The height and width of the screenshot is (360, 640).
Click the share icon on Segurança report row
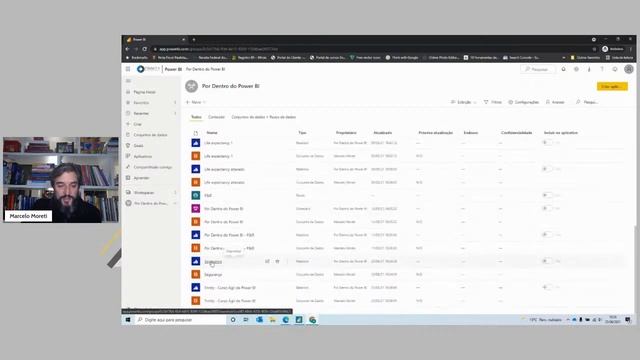pyautogui.click(x=267, y=261)
